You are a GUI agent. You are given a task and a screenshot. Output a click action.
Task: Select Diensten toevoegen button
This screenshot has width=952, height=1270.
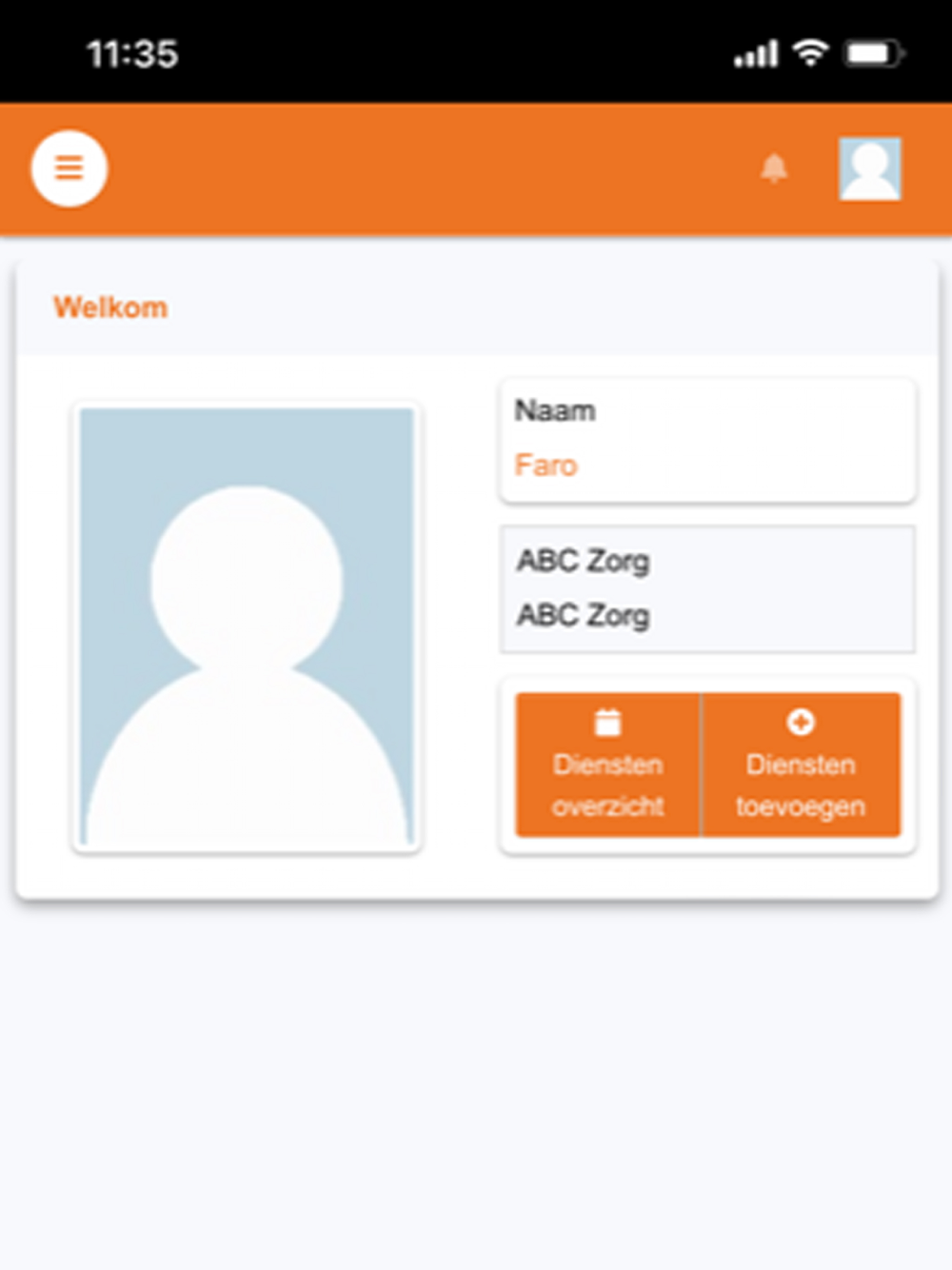pyautogui.click(x=801, y=765)
